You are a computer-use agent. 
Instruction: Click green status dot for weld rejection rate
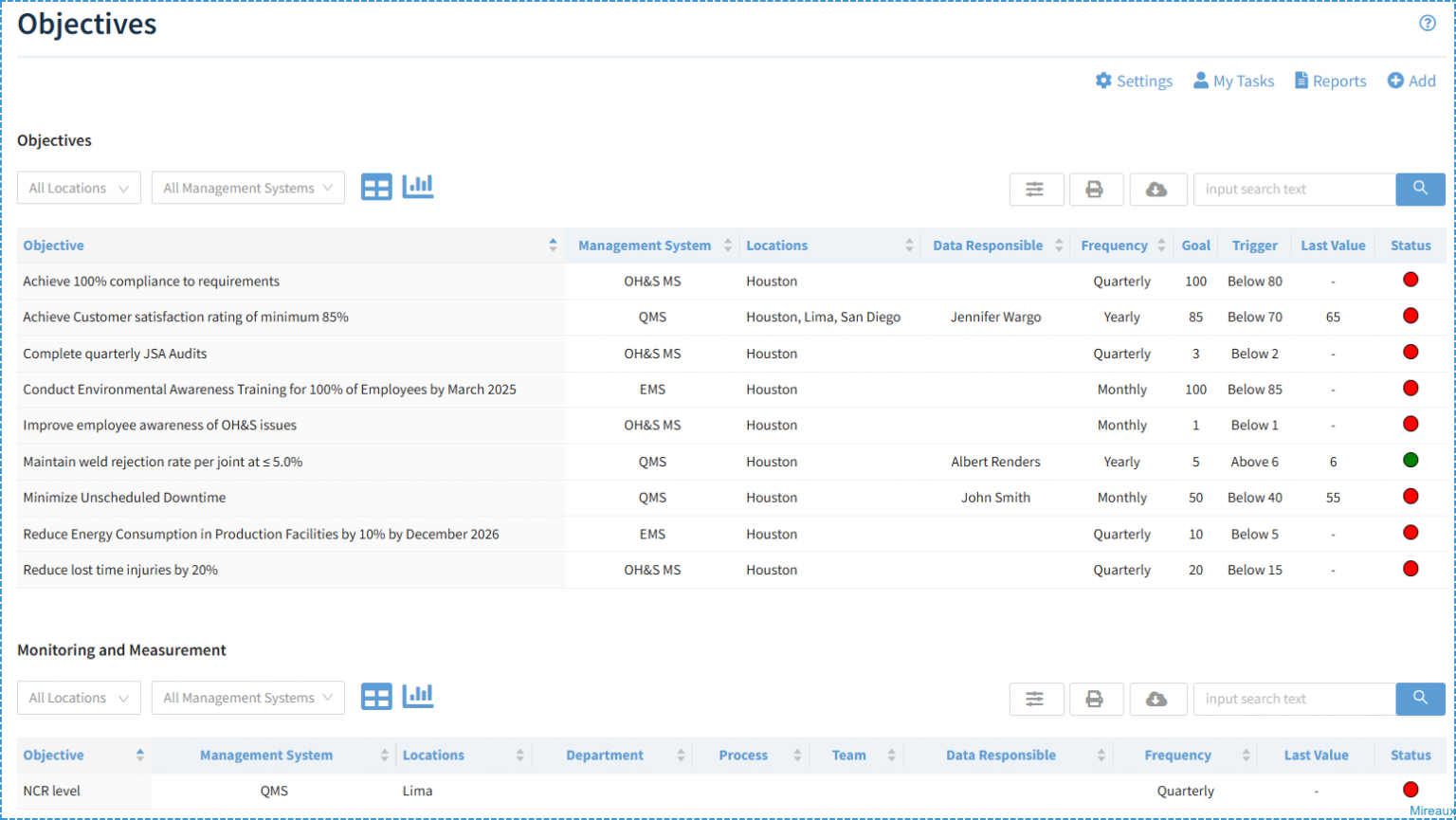pos(1410,461)
